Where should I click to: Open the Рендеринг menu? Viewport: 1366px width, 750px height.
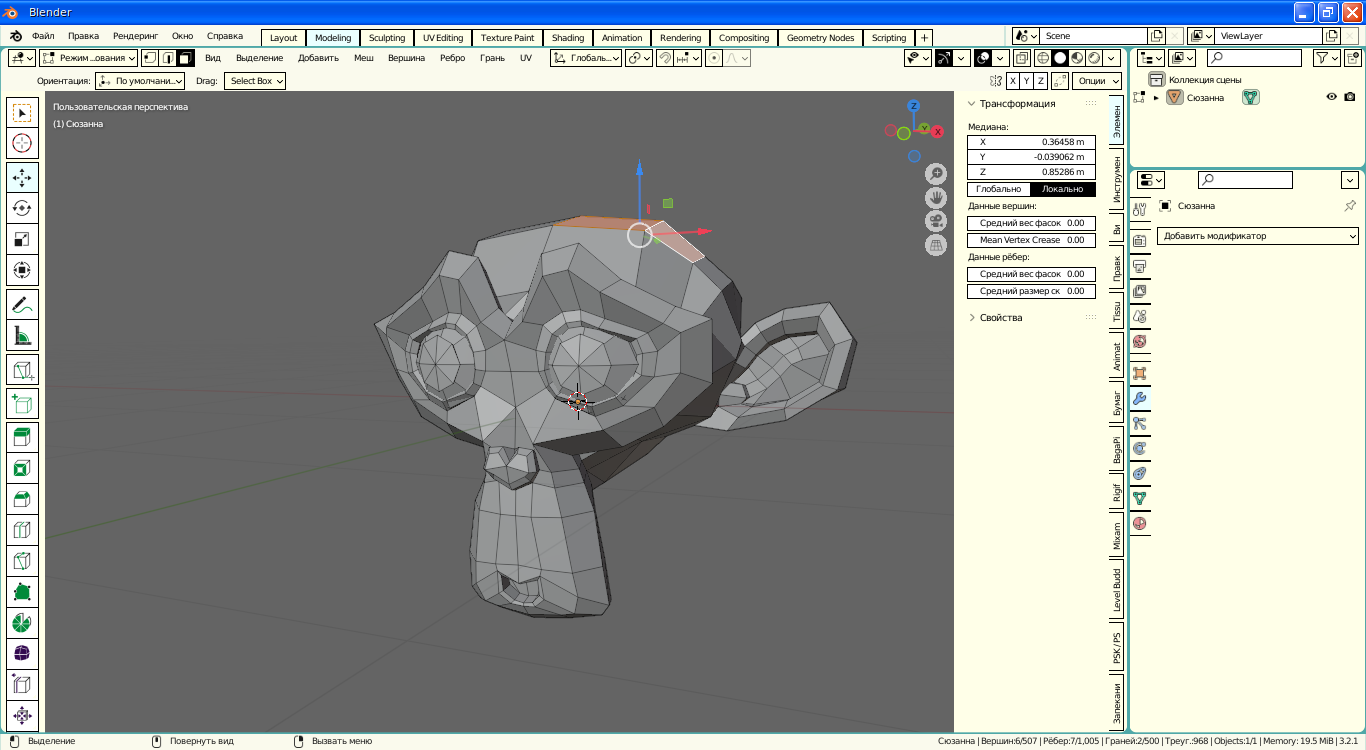coord(135,36)
